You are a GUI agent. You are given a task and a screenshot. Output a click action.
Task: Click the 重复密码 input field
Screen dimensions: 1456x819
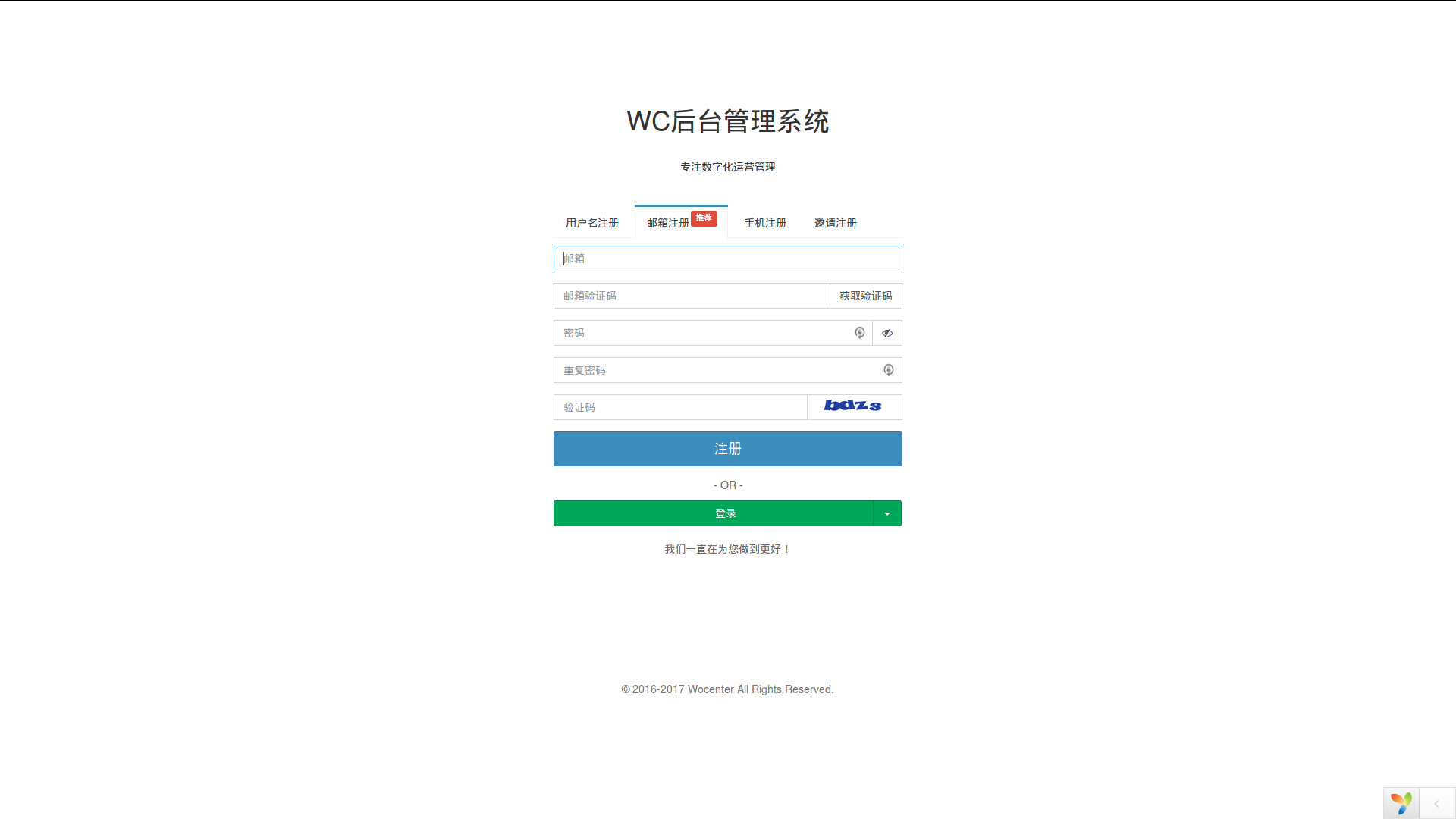(717, 370)
